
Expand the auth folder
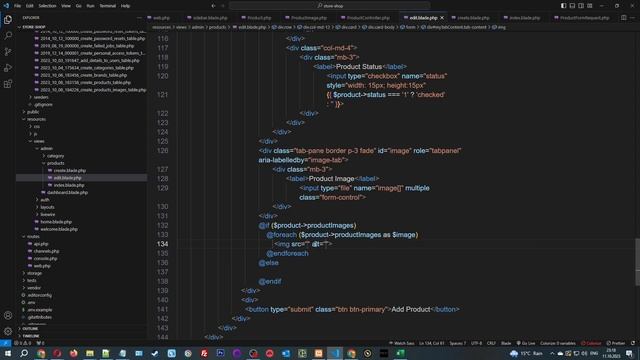point(44,200)
